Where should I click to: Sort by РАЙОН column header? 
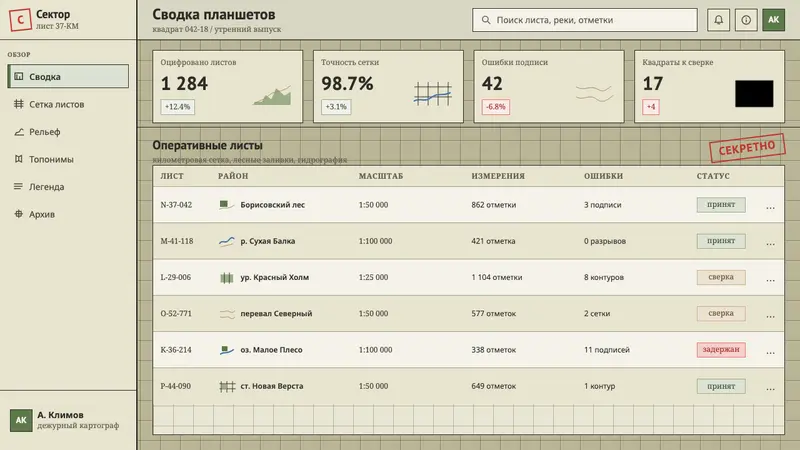[233, 176]
